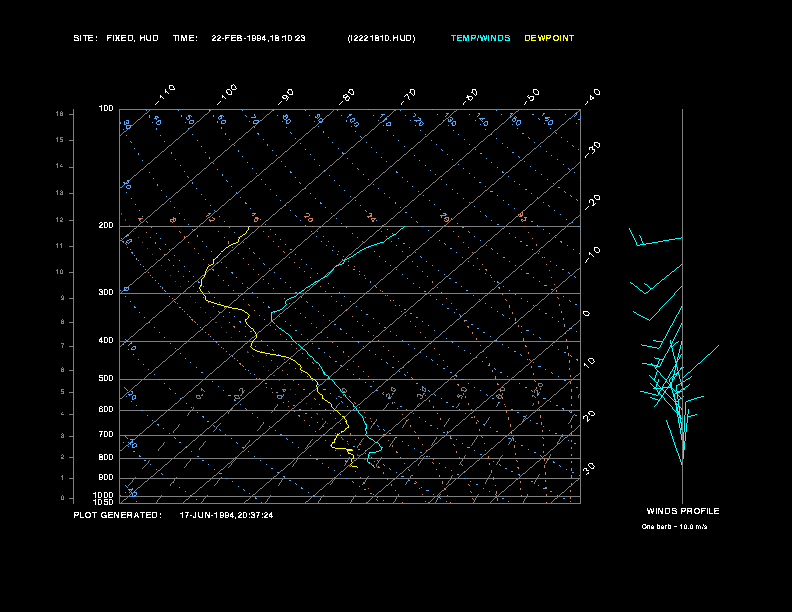Click the 2 tick on the height axis
Screen dimensions: 792x612
click(x=63, y=457)
